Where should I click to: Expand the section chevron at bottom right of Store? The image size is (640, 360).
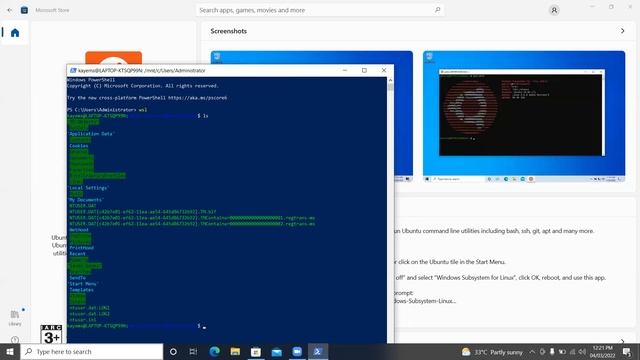(622, 340)
